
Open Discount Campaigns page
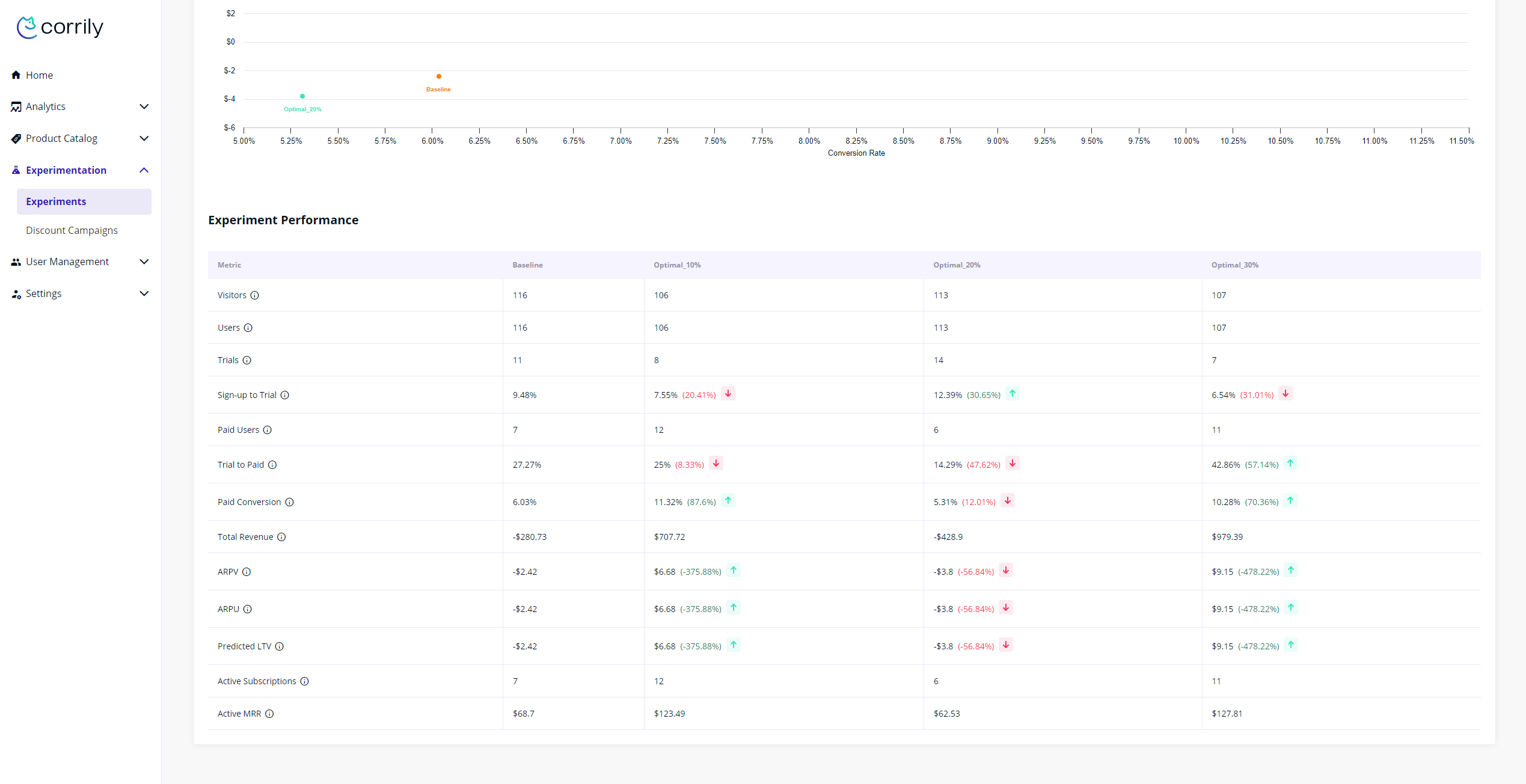[72, 230]
